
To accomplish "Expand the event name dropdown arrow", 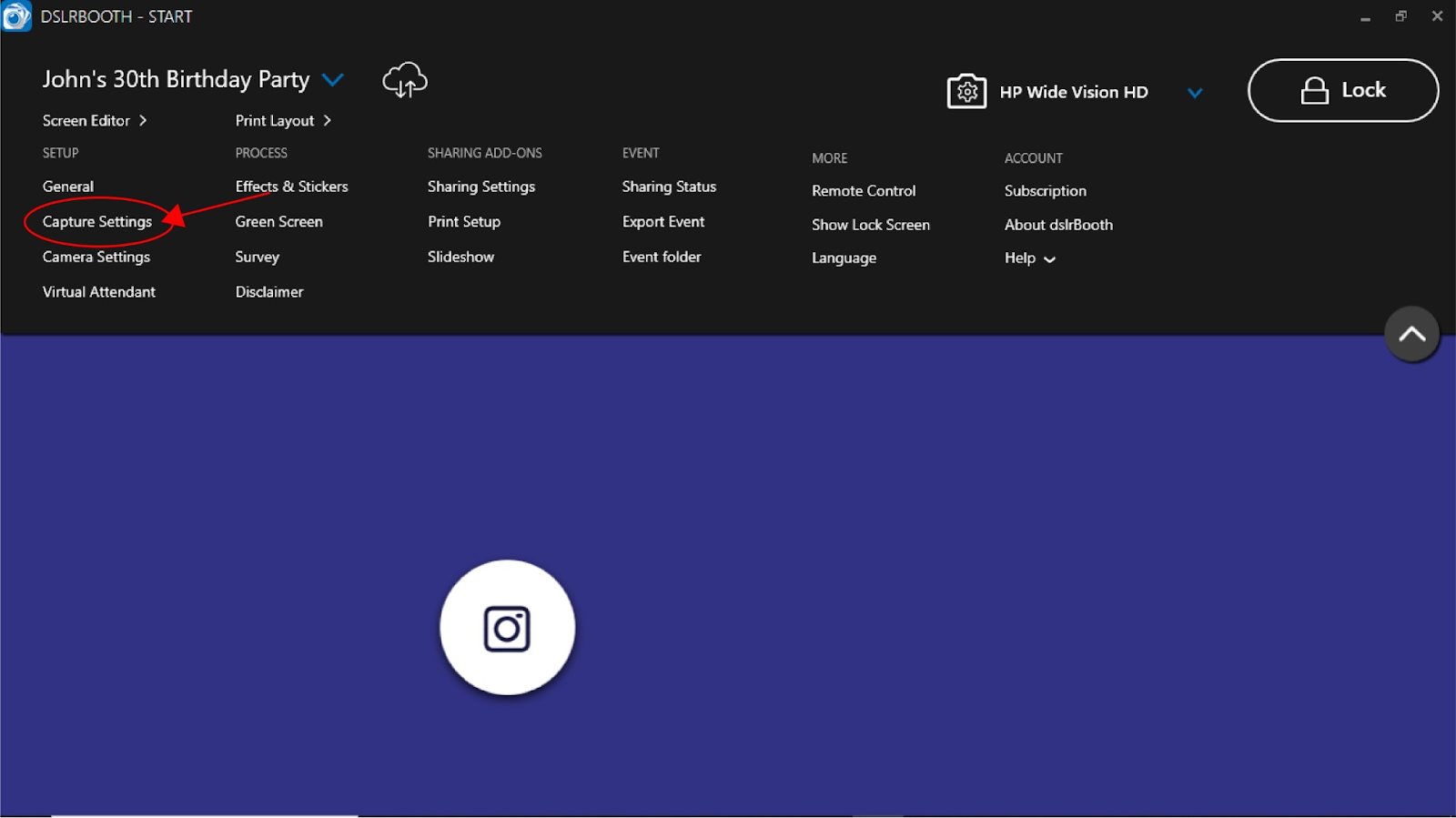I will pos(333,80).
